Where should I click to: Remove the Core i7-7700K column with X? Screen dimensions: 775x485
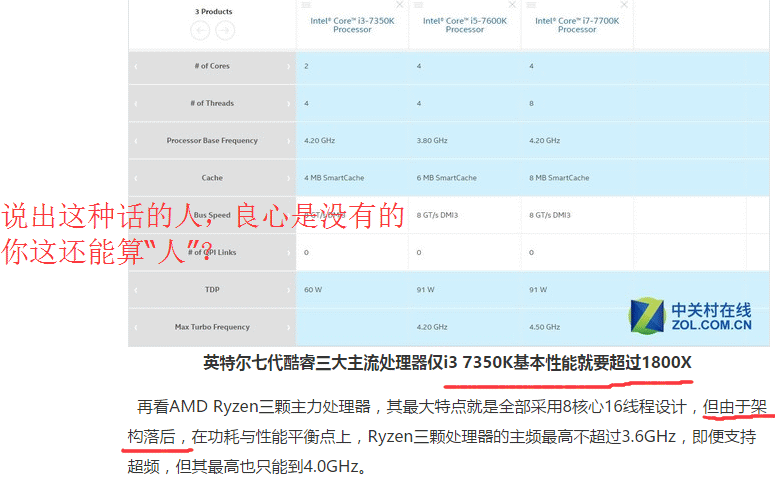[624, 4]
